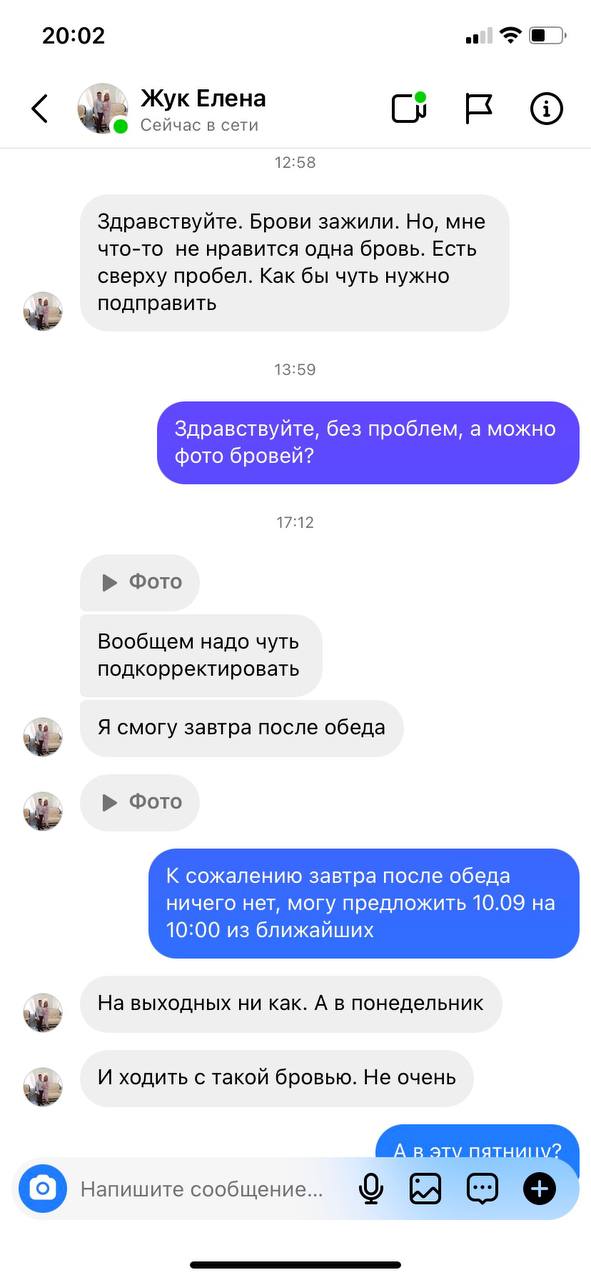
Task: Go back using the left chevron
Action: click(40, 108)
